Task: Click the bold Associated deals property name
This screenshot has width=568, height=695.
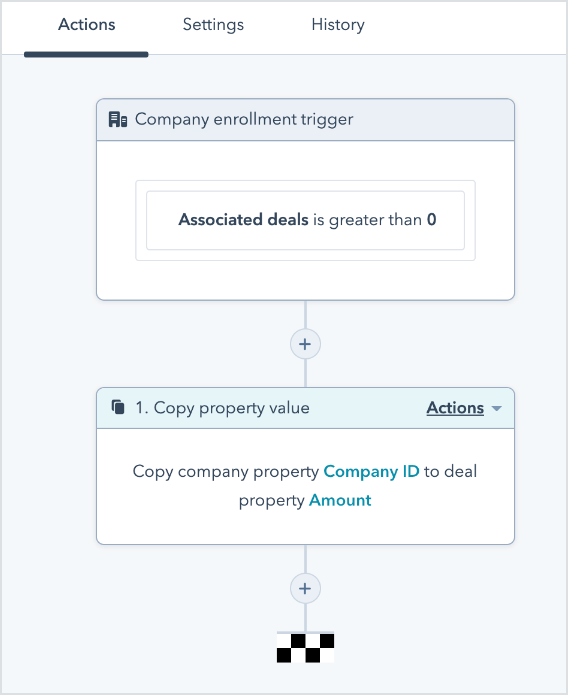Action: point(243,220)
